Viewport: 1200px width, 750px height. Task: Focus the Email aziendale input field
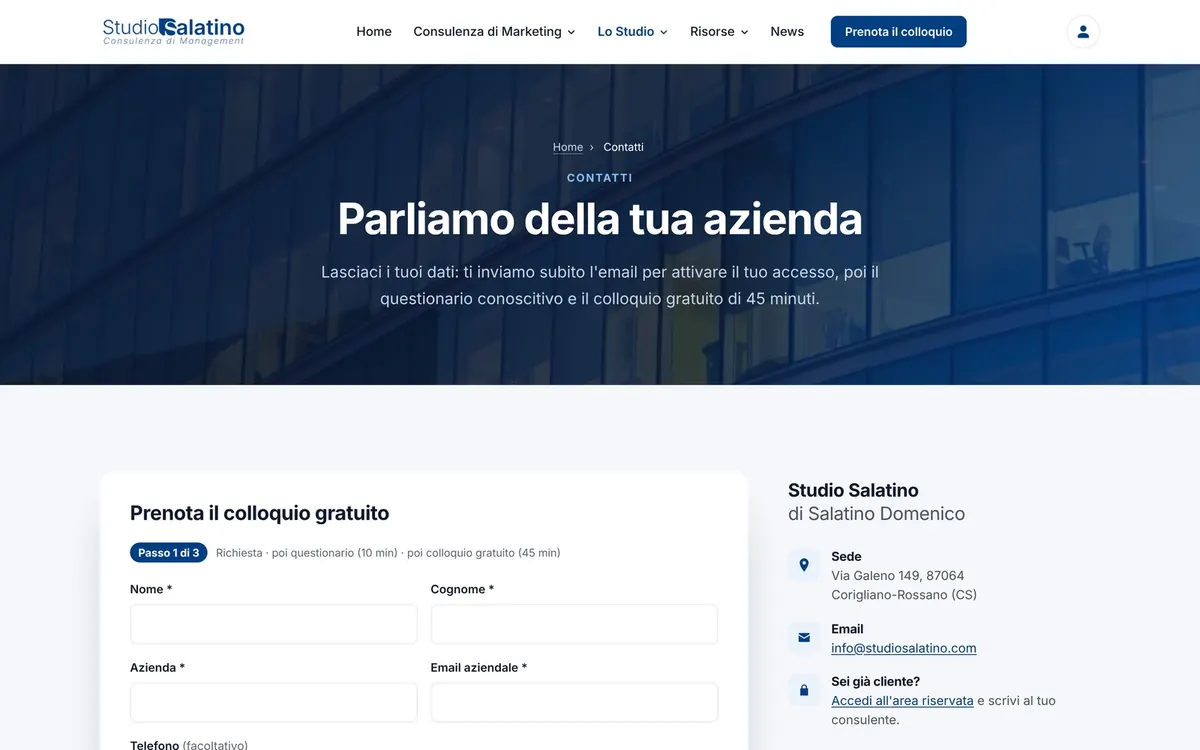coord(574,702)
